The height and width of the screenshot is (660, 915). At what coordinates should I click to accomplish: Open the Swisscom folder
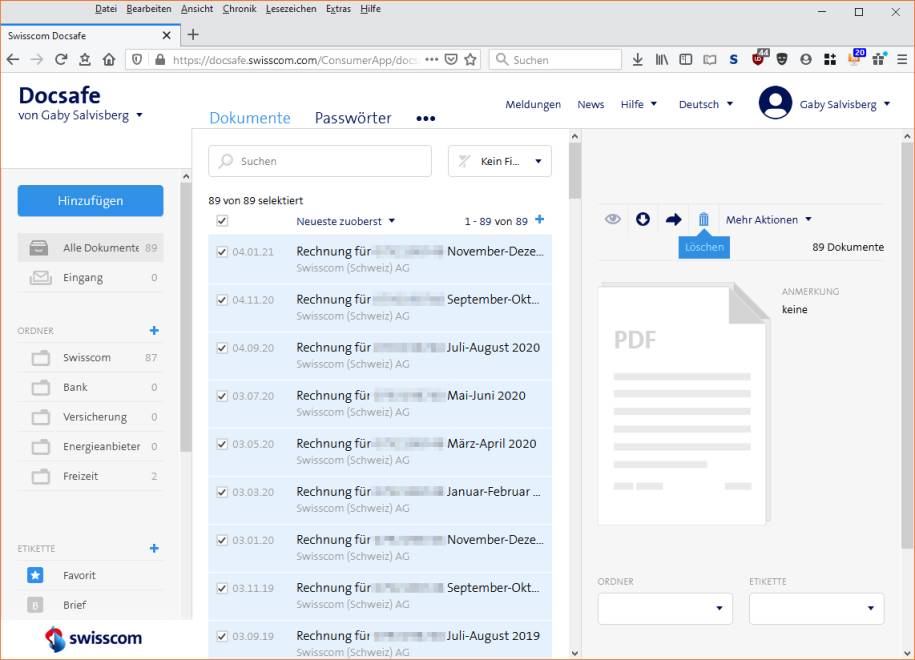coord(90,358)
